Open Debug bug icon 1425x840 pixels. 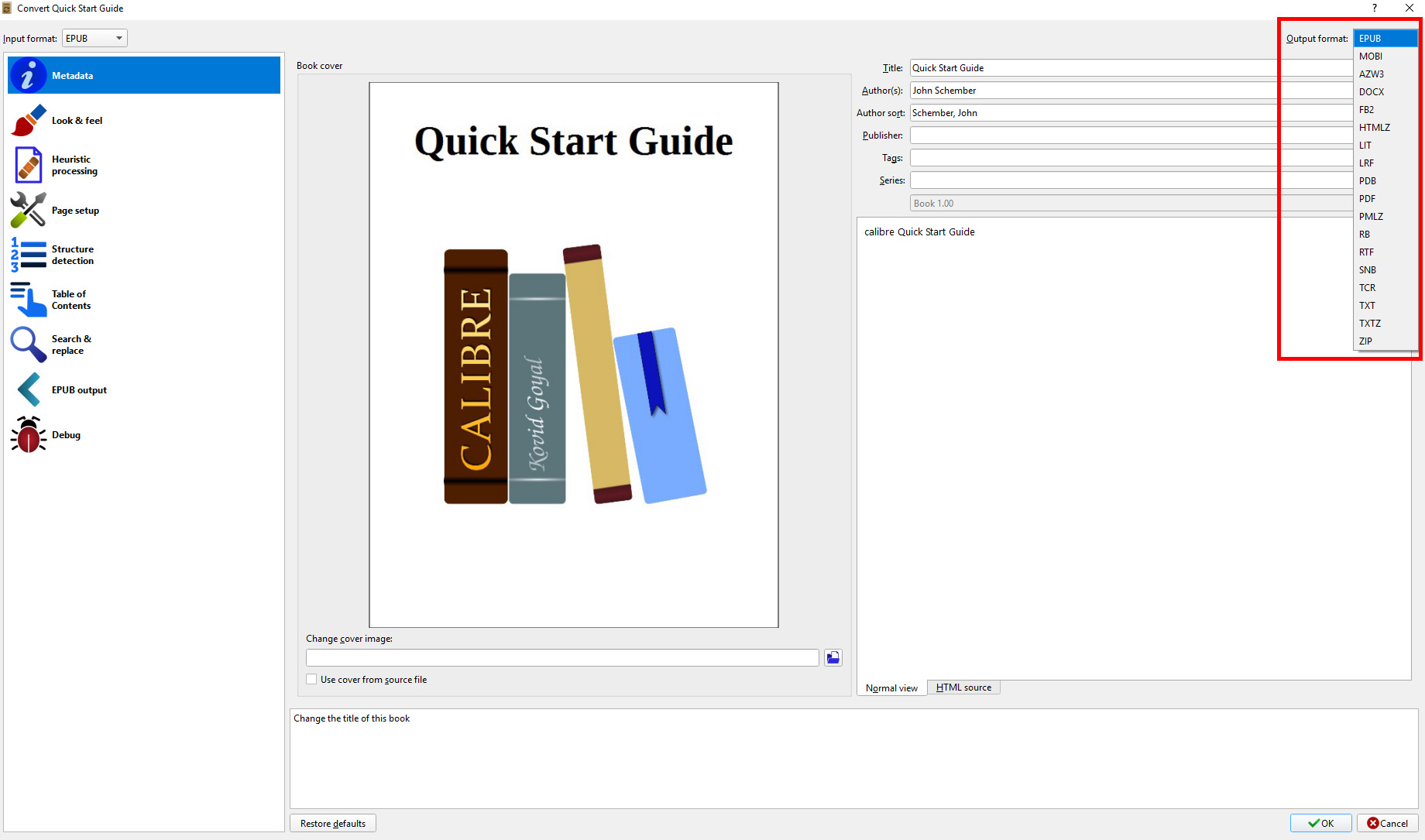29,434
